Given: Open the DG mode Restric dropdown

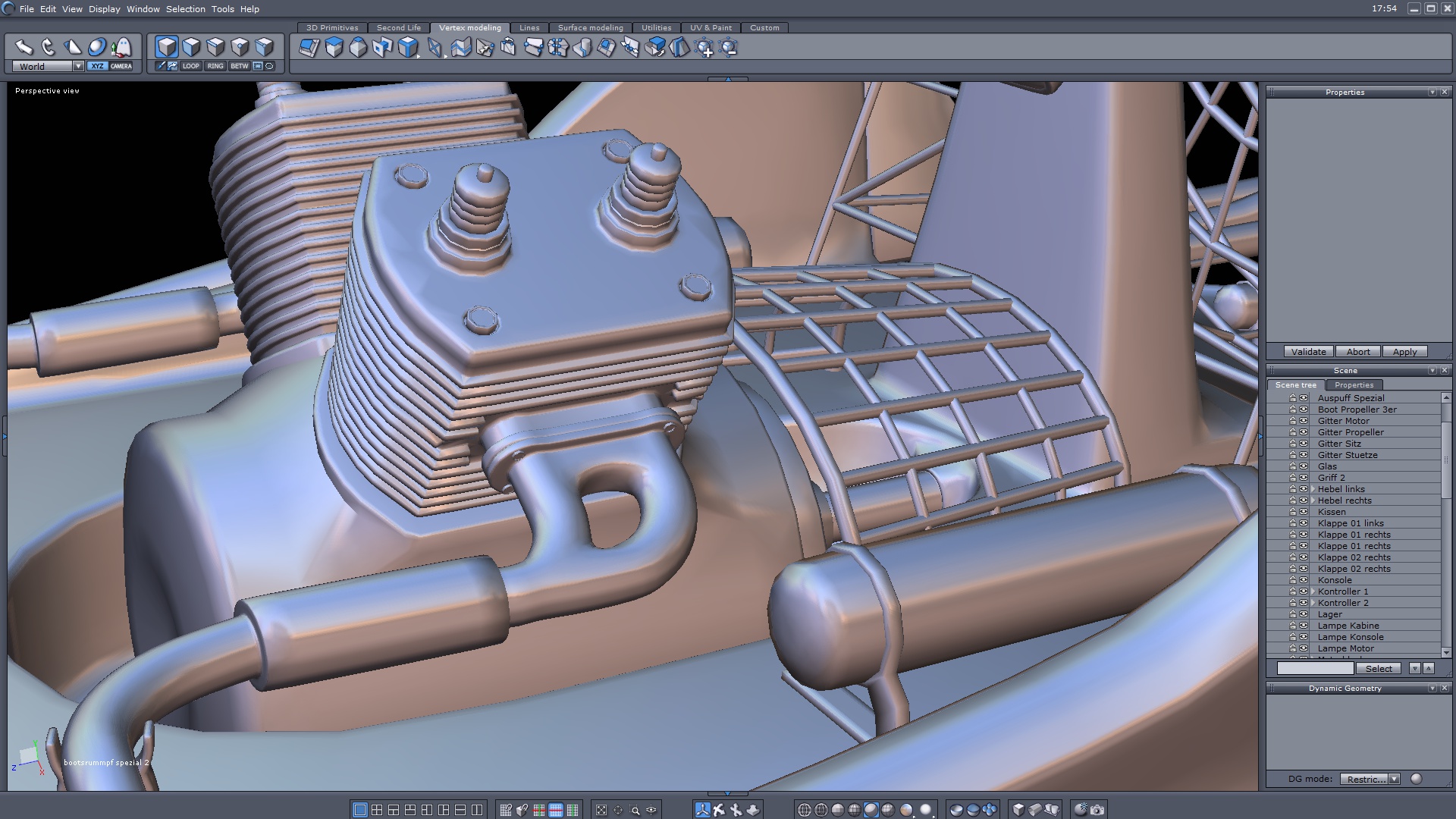Looking at the screenshot, I should [x=1394, y=779].
